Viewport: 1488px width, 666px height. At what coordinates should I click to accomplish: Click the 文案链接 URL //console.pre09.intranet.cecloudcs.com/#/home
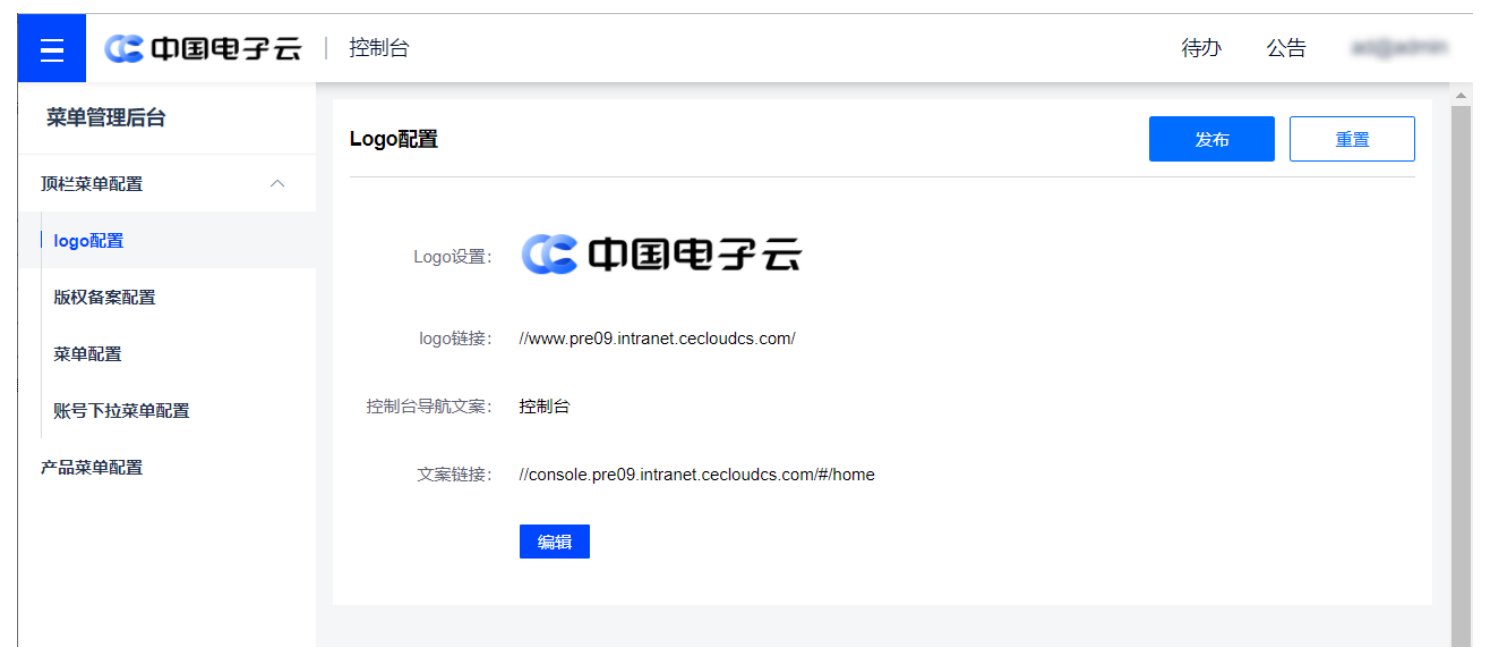[697, 474]
